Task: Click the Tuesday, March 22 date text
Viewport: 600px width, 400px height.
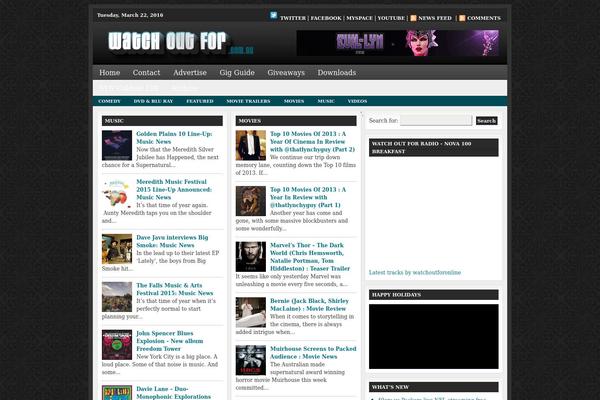Action: [130, 15]
